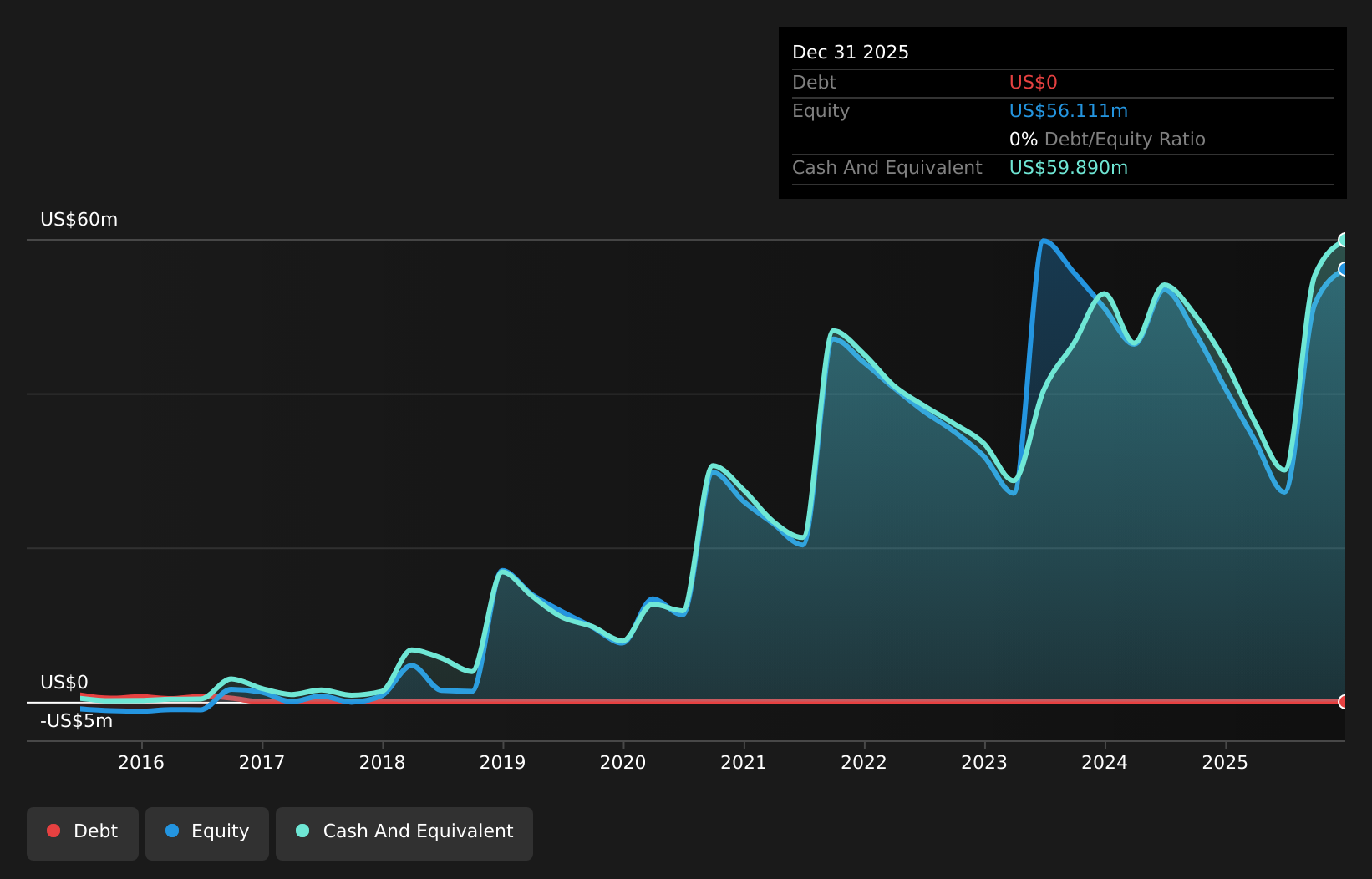Click the 0% Debt/Equity Ratio text
Screen dimensions: 1372x879
click(x=1107, y=140)
